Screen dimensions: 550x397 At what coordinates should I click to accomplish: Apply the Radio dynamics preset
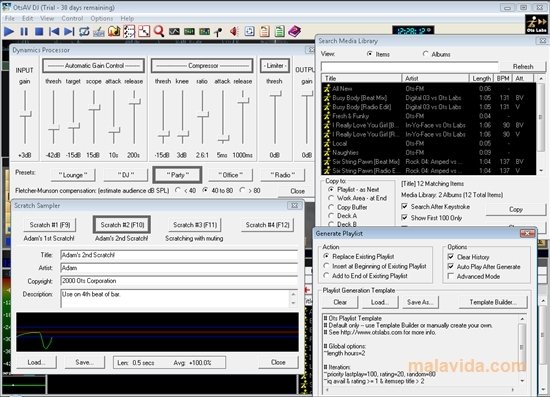pyautogui.click(x=282, y=175)
